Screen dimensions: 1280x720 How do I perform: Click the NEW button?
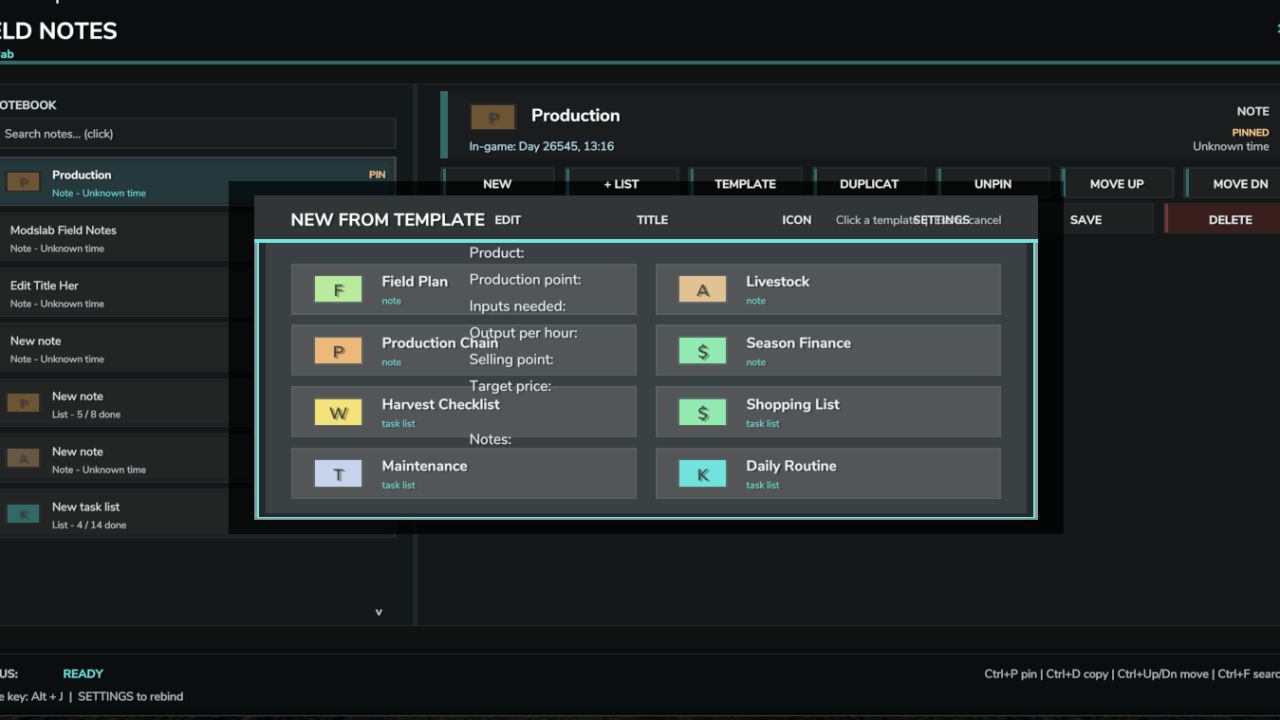pyautogui.click(x=497, y=184)
